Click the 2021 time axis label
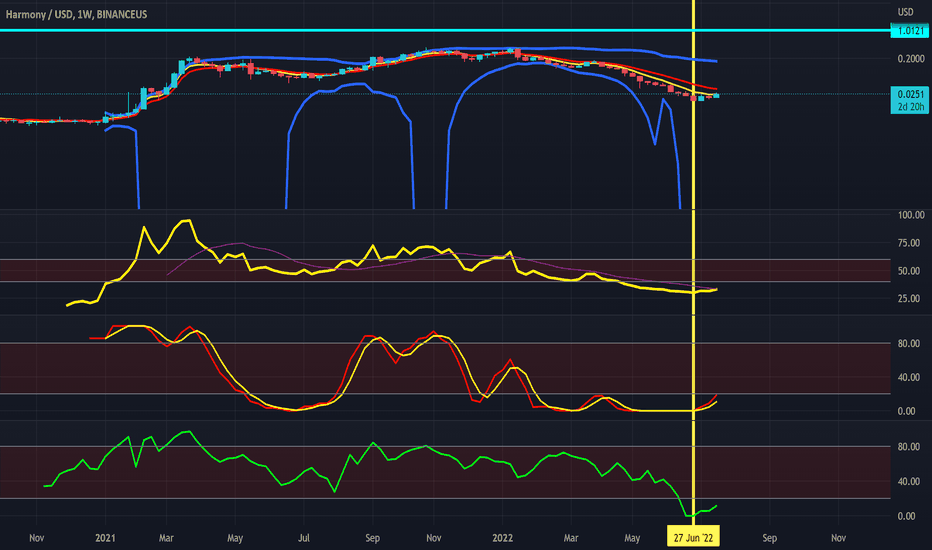 click(105, 538)
